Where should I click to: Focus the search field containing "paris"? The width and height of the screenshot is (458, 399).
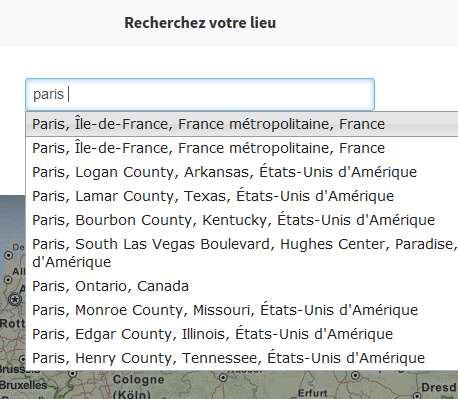click(x=200, y=94)
